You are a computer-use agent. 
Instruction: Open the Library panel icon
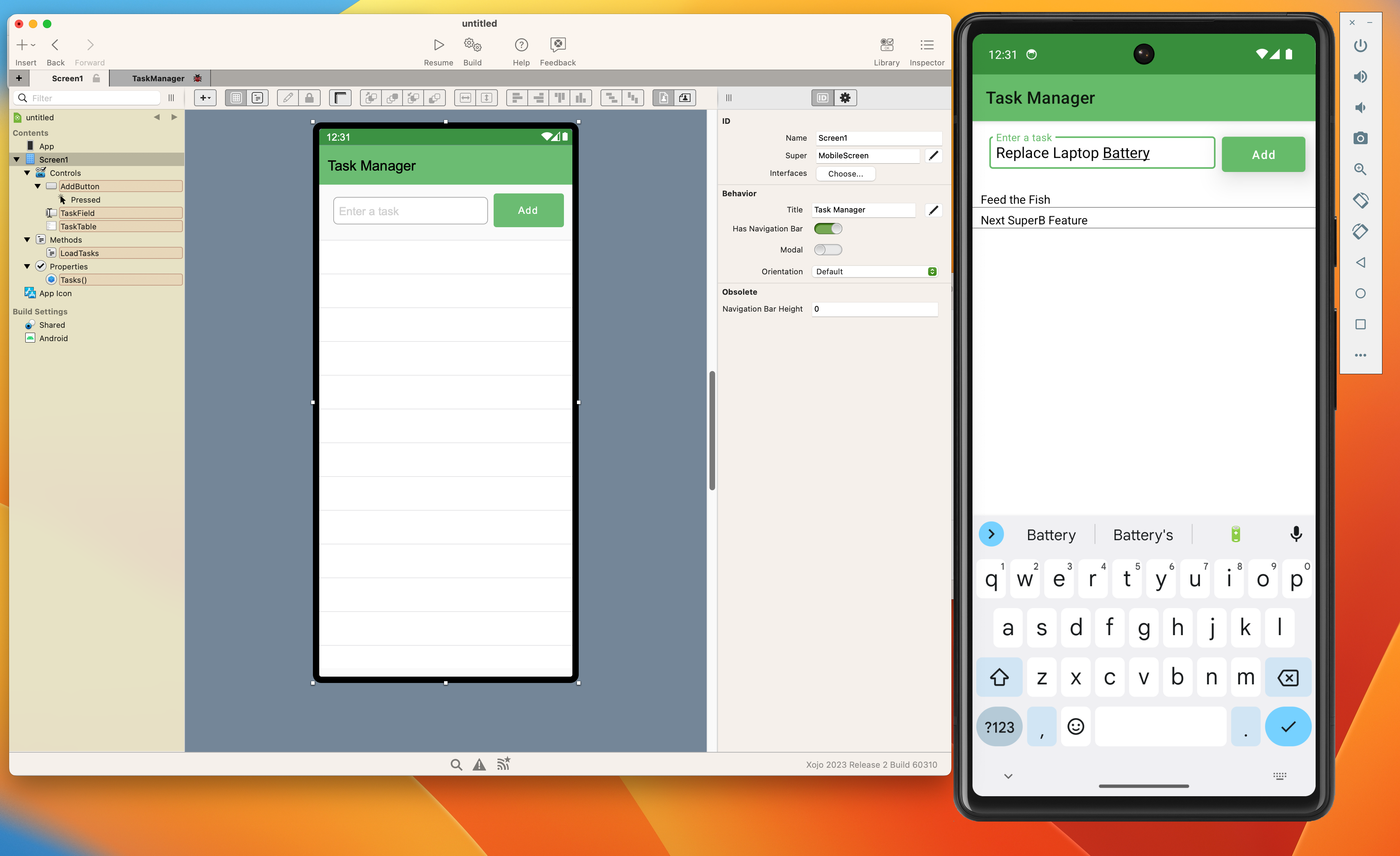click(886, 44)
